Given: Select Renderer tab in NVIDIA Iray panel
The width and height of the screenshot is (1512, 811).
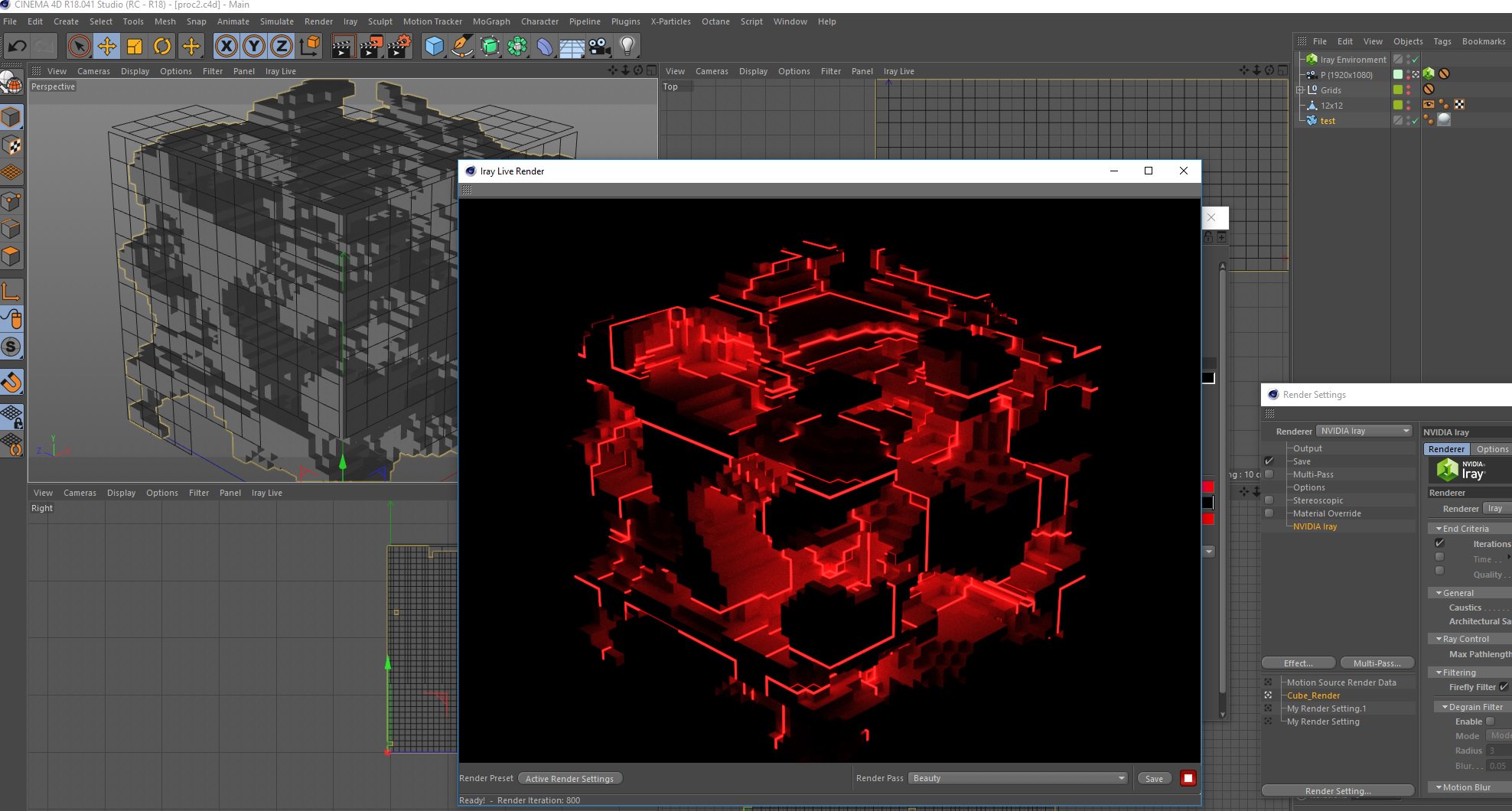Looking at the screenshot, I should (1446, 449).
